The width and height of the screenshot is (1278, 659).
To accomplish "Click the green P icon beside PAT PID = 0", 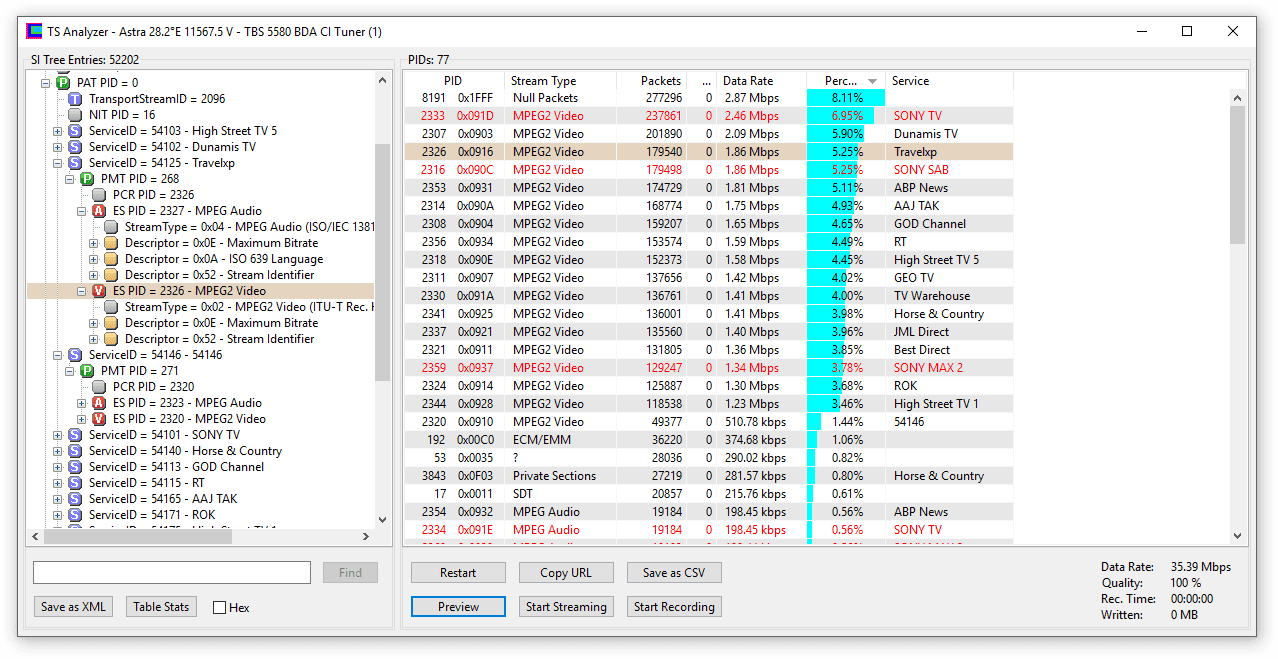I will (x=63, y=83).
